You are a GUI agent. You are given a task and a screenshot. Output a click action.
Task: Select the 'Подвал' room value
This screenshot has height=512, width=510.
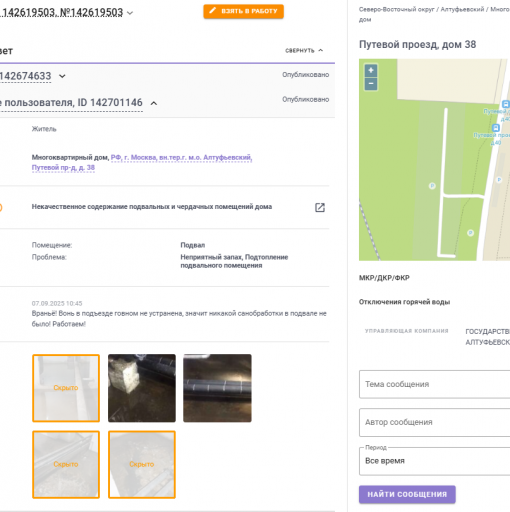tap(193, 245)
